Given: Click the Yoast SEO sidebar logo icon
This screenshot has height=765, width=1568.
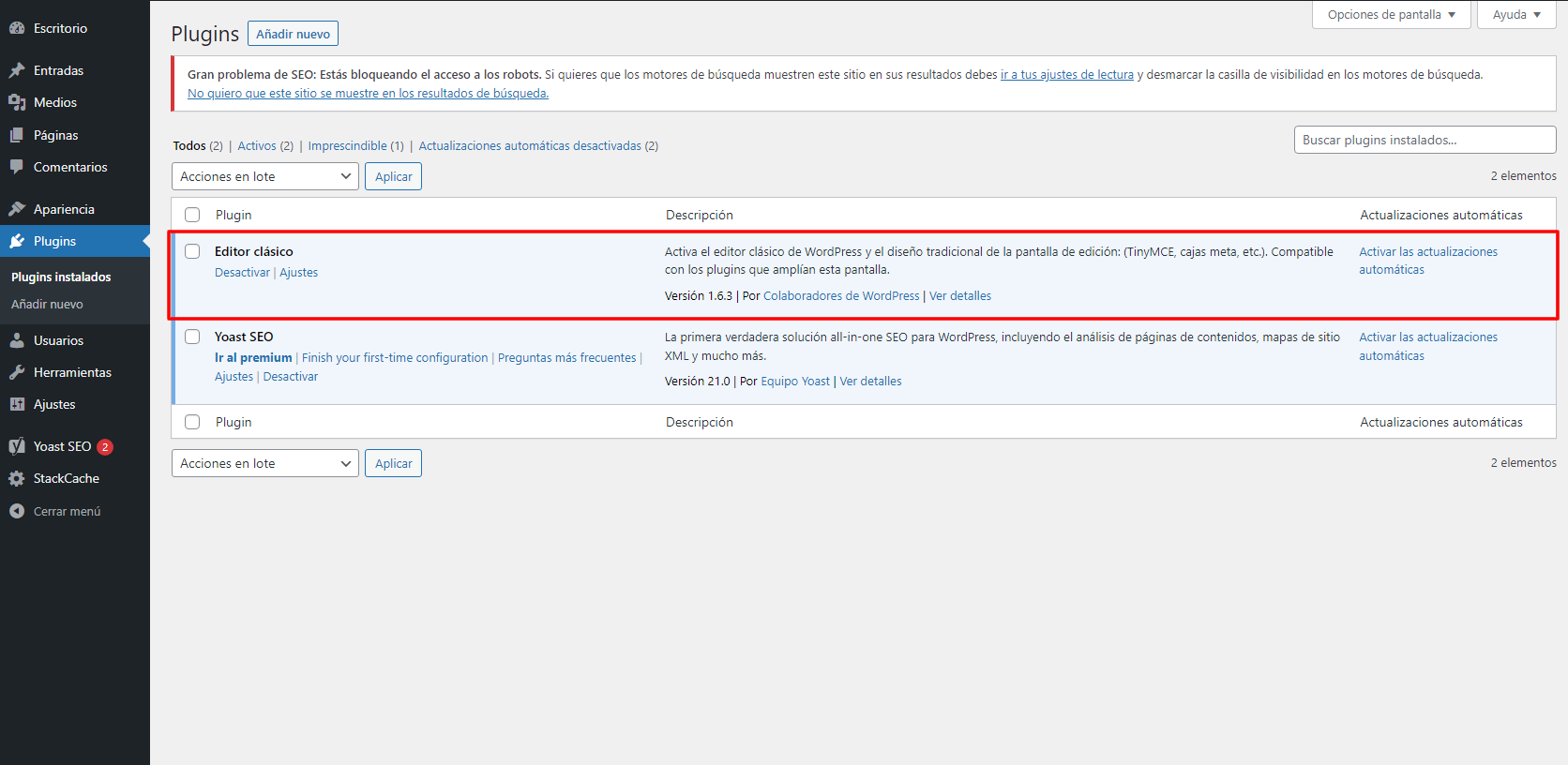Looking at the screenshot, I should (17, 446).
